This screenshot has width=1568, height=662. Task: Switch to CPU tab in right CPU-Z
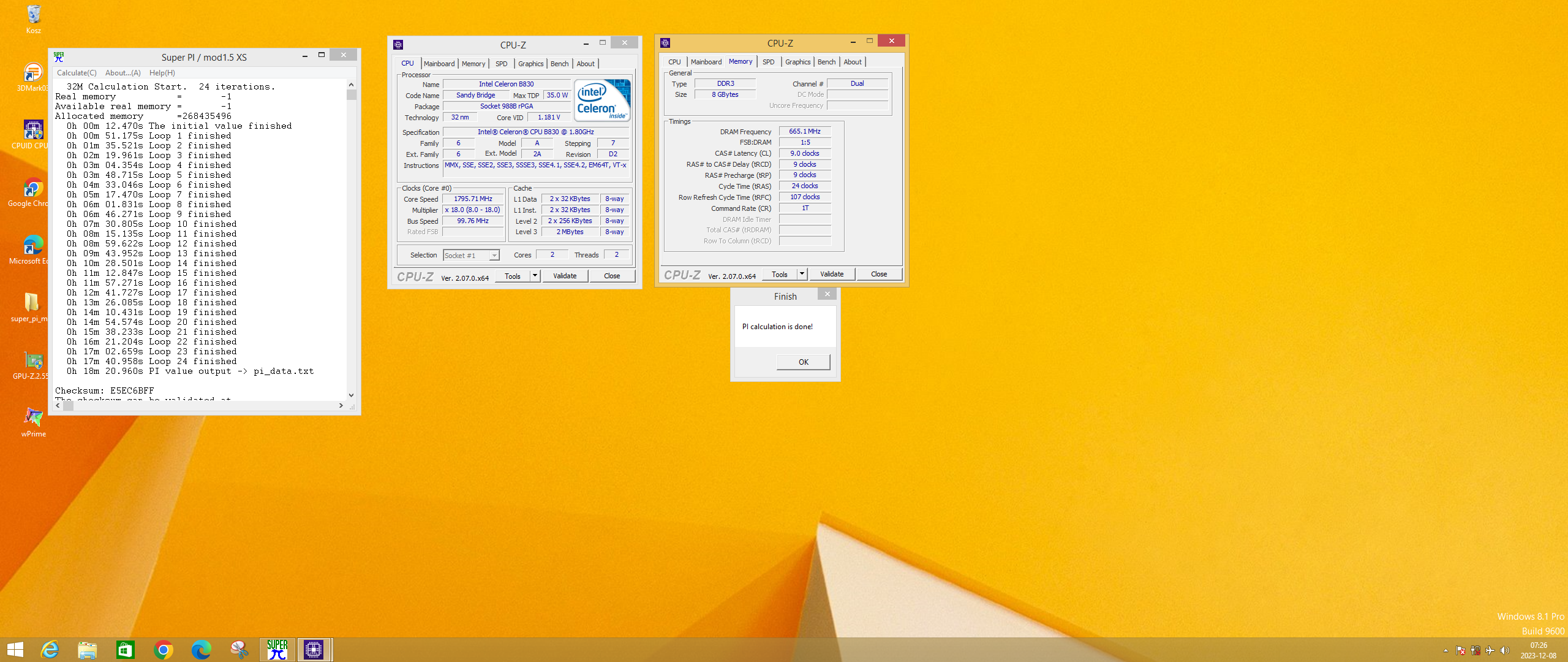coord(674,62)
